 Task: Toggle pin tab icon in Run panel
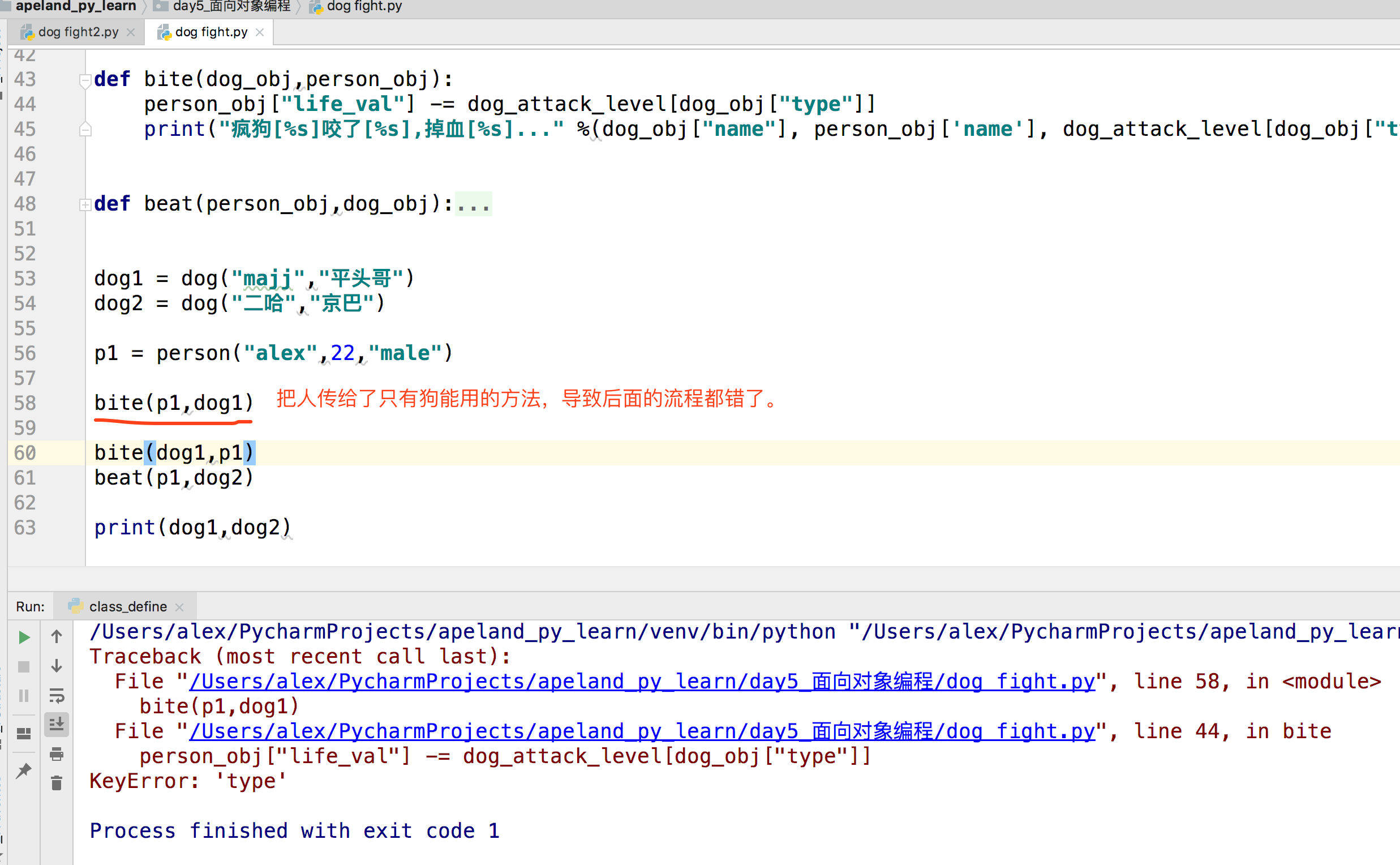(24, 770)
